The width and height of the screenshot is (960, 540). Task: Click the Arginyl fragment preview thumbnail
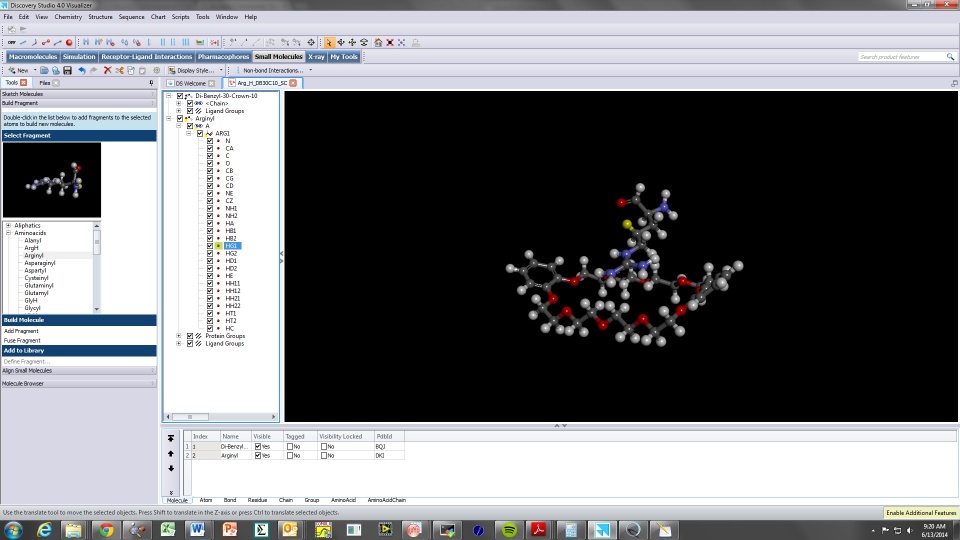click(52, 180)
